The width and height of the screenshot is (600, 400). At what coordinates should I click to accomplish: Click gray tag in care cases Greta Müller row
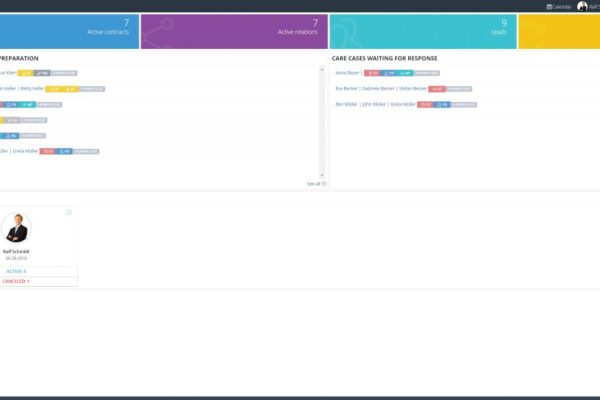pyautogui.click(x=464, y=104)
